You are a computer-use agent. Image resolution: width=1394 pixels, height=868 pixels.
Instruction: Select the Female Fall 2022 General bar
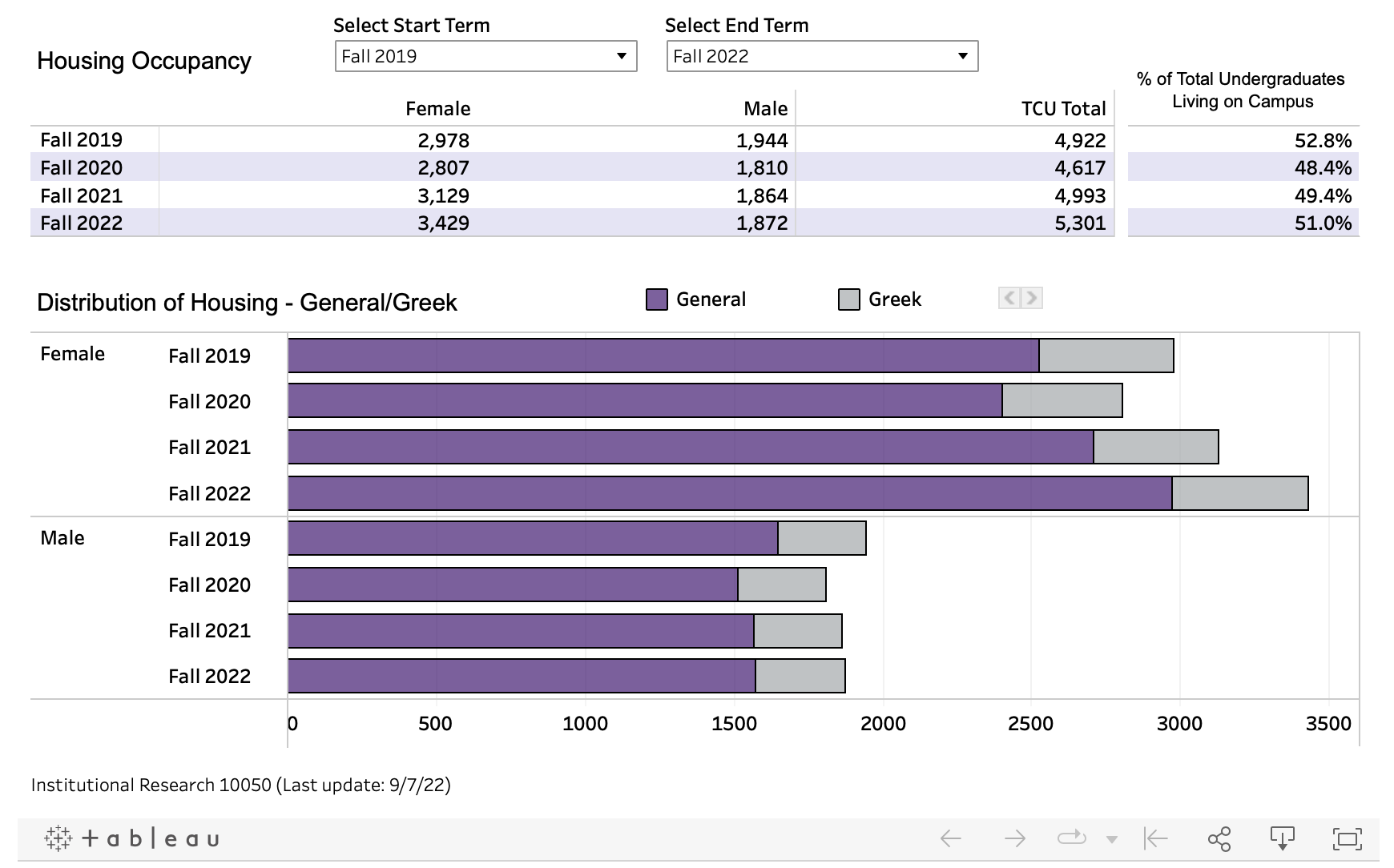(729, 493)
